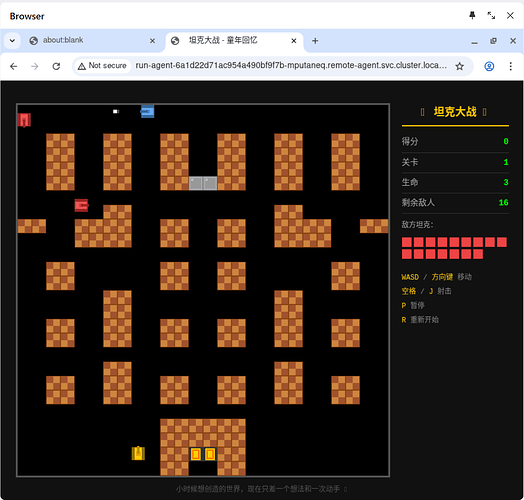Close the about:blank tab
Viewport: 524px width, 500px height.
pos(152,41)
